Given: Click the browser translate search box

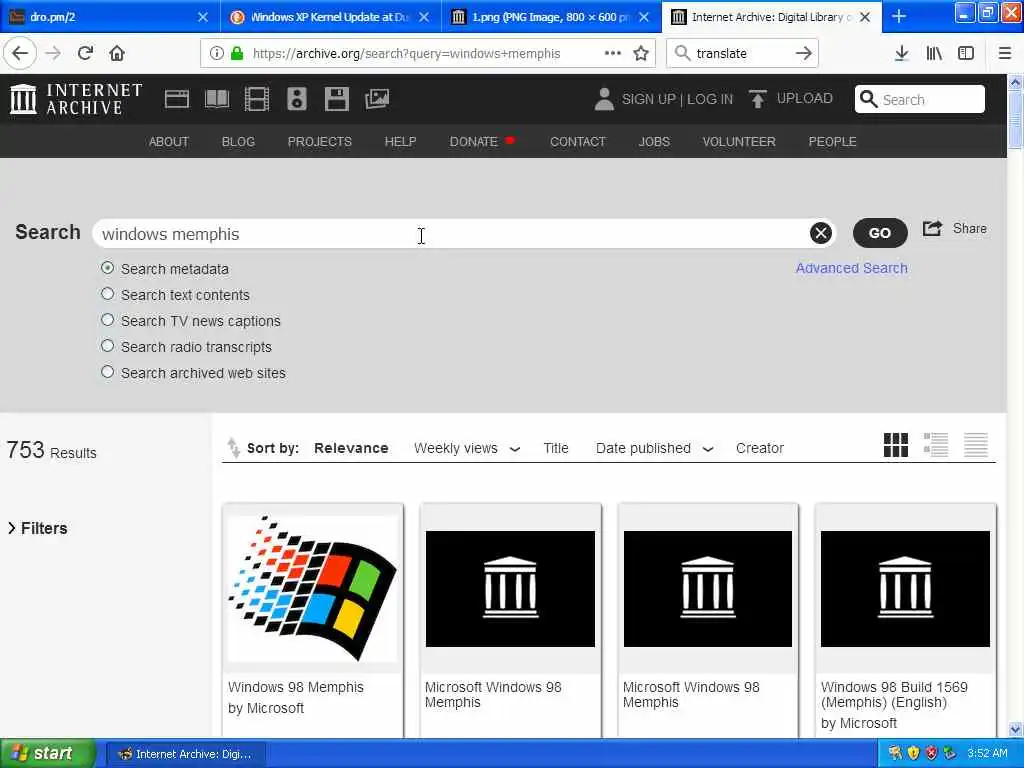Looking at the screenshot, I should (742, 54).
